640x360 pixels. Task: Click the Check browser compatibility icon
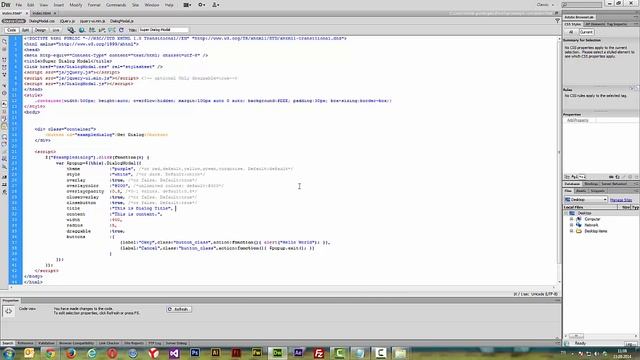click(112, 30)
